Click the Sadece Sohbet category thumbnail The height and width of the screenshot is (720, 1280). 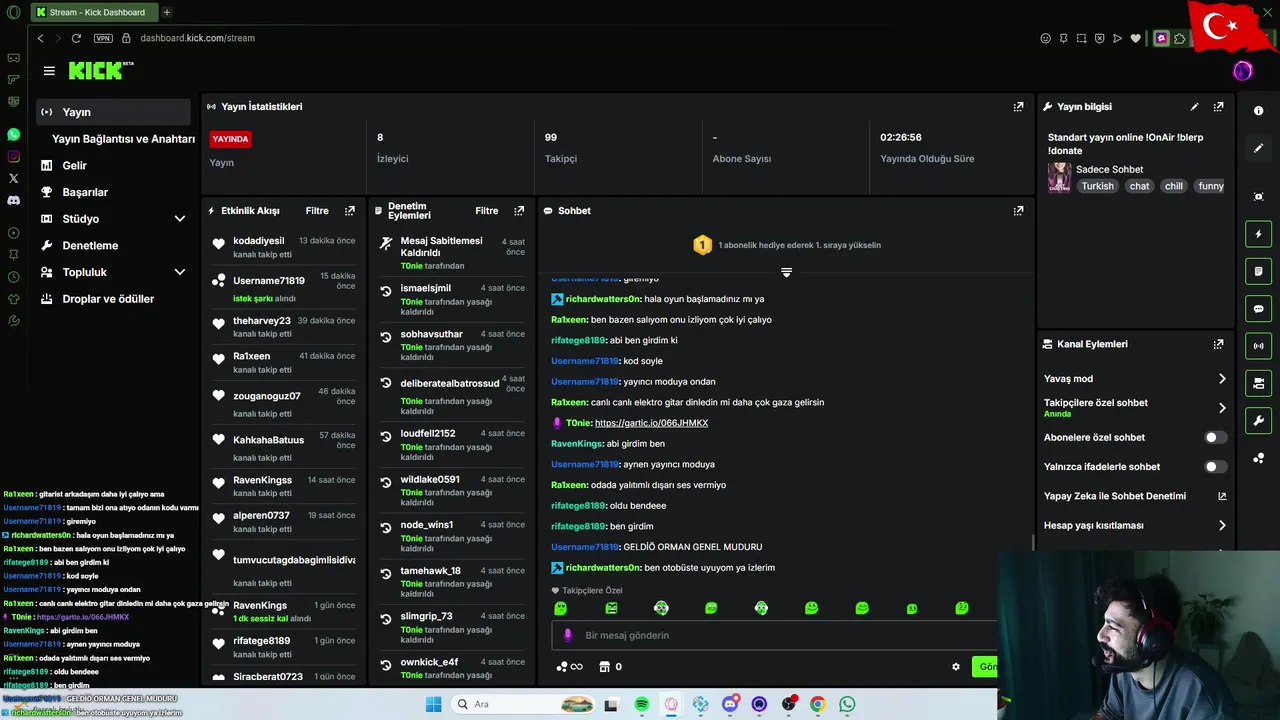coord(1059,178)
